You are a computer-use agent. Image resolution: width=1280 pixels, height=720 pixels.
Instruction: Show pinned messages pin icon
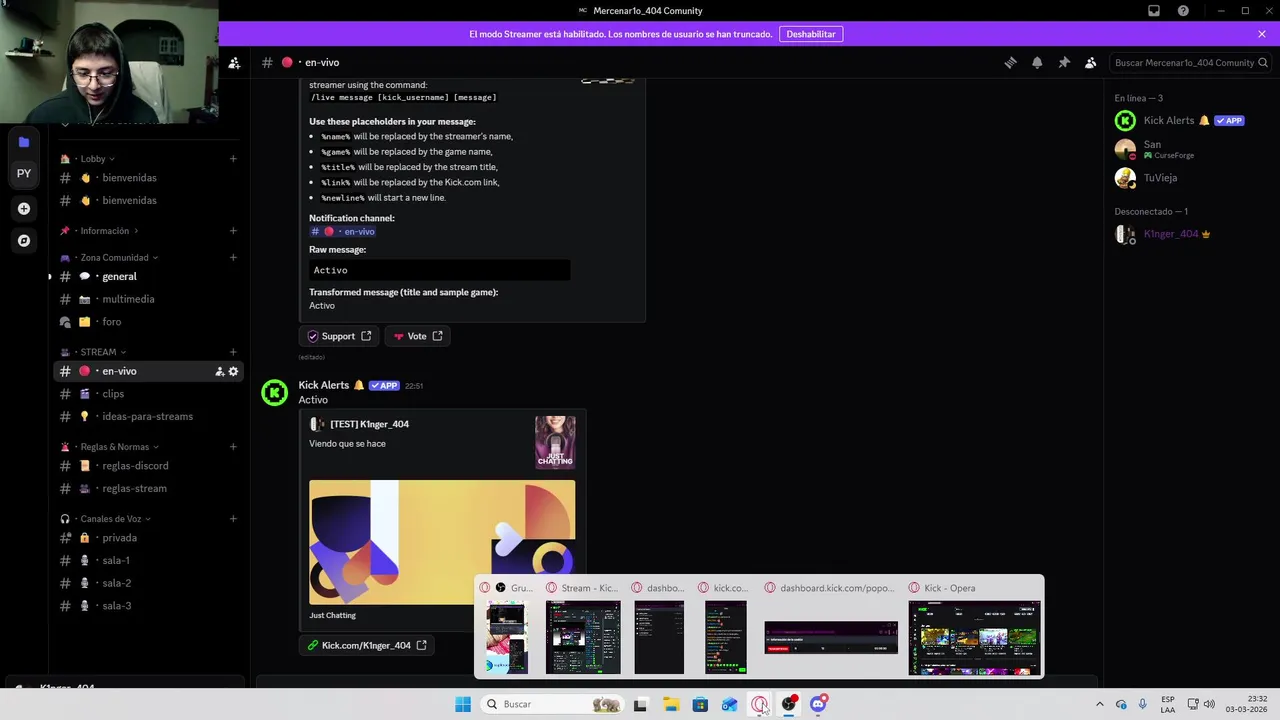click(x=1064, y=62)
